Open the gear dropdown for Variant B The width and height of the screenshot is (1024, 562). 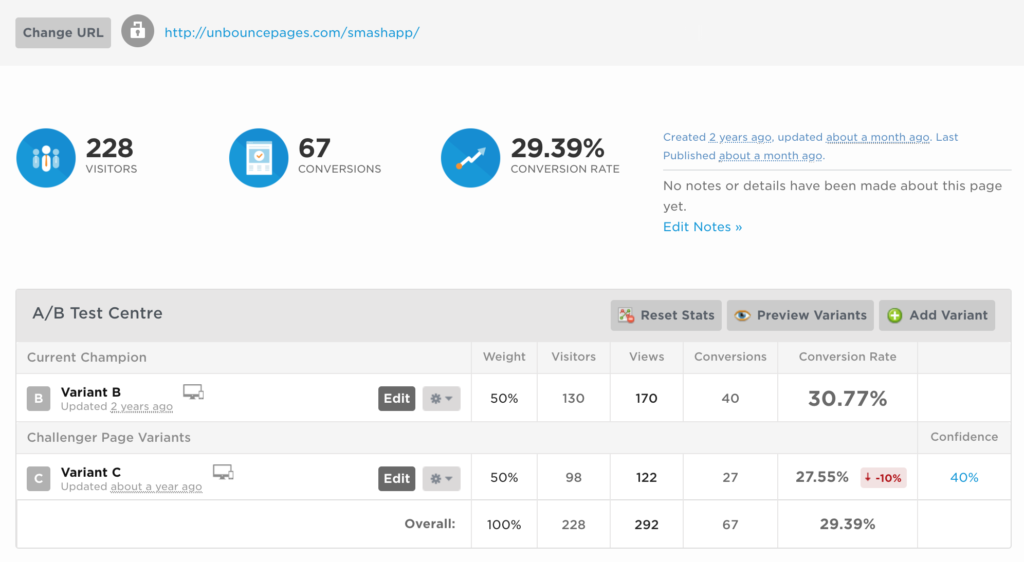(x=441, y=398)
